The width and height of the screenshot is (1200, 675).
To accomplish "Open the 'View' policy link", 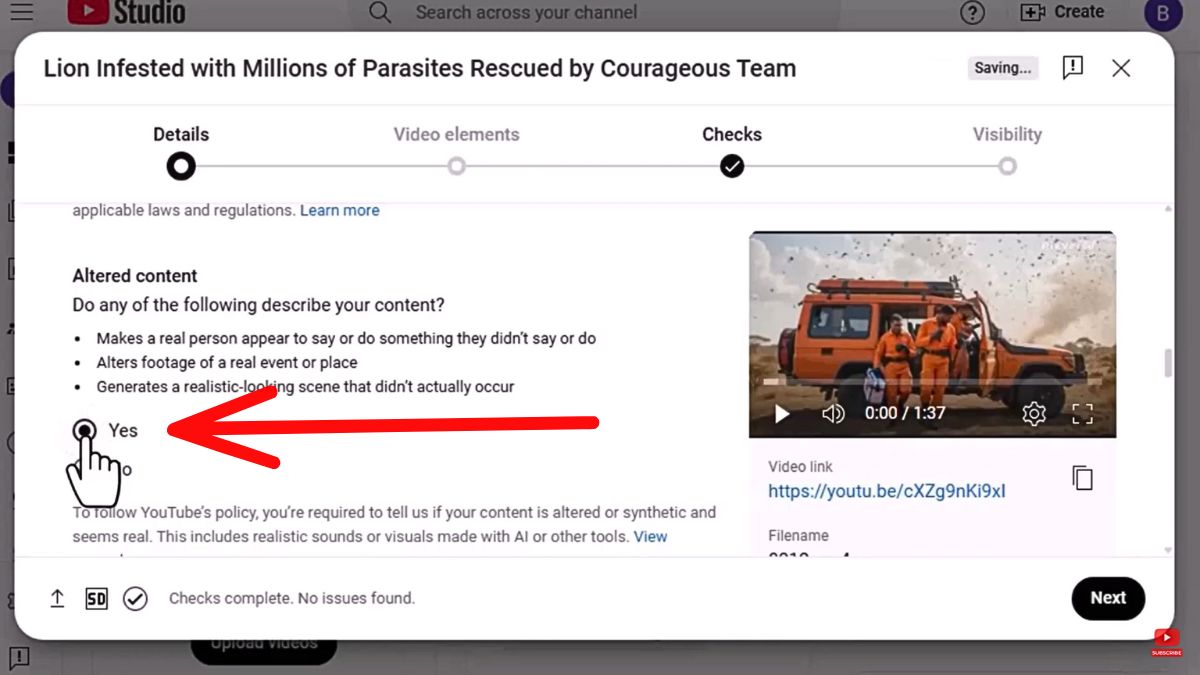I will click(x=650, y=537).
